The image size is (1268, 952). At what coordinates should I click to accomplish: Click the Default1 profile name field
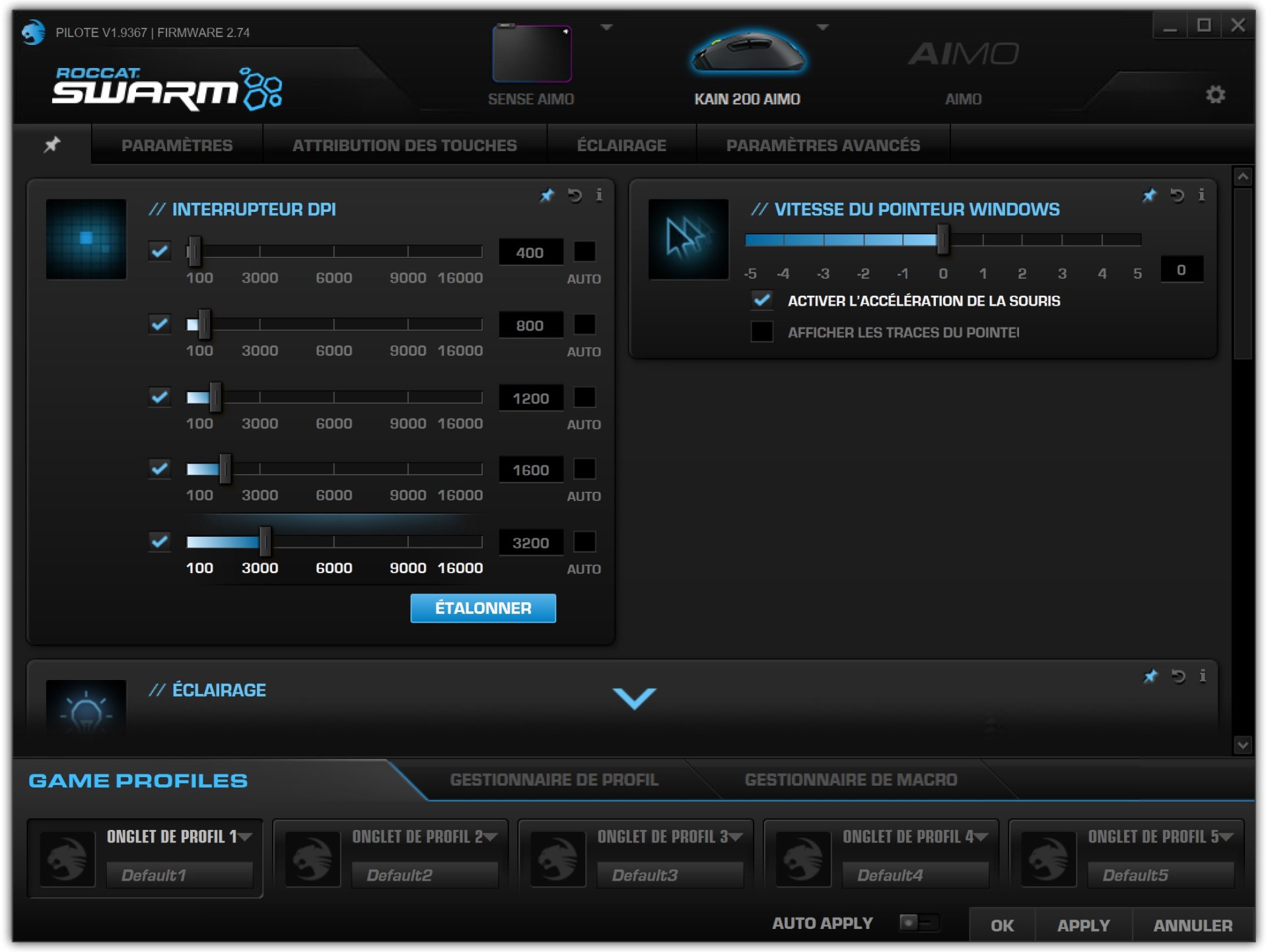pyautogui.click(x=180, y=875)
